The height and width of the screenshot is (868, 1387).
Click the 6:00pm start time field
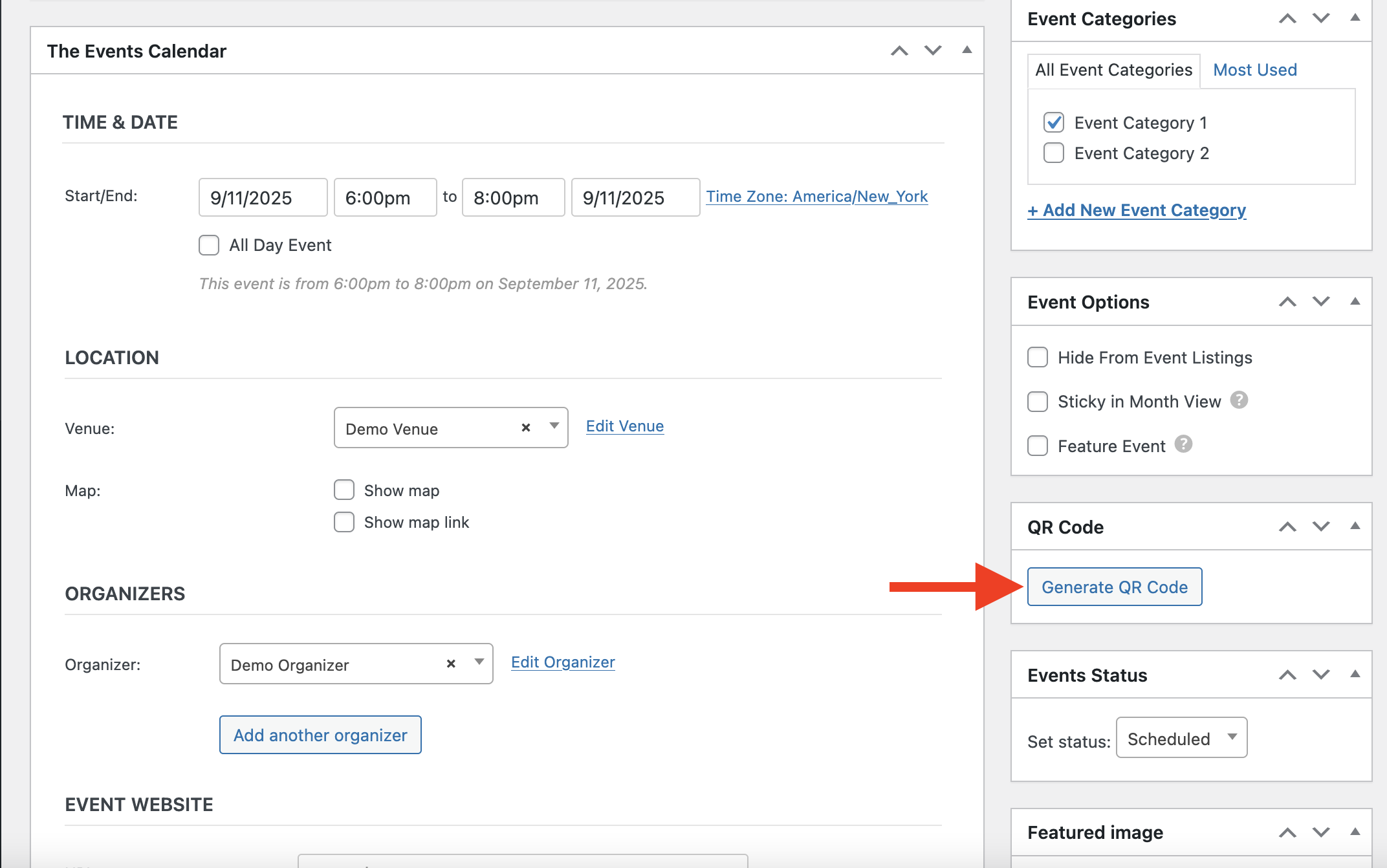coord(385,198)
